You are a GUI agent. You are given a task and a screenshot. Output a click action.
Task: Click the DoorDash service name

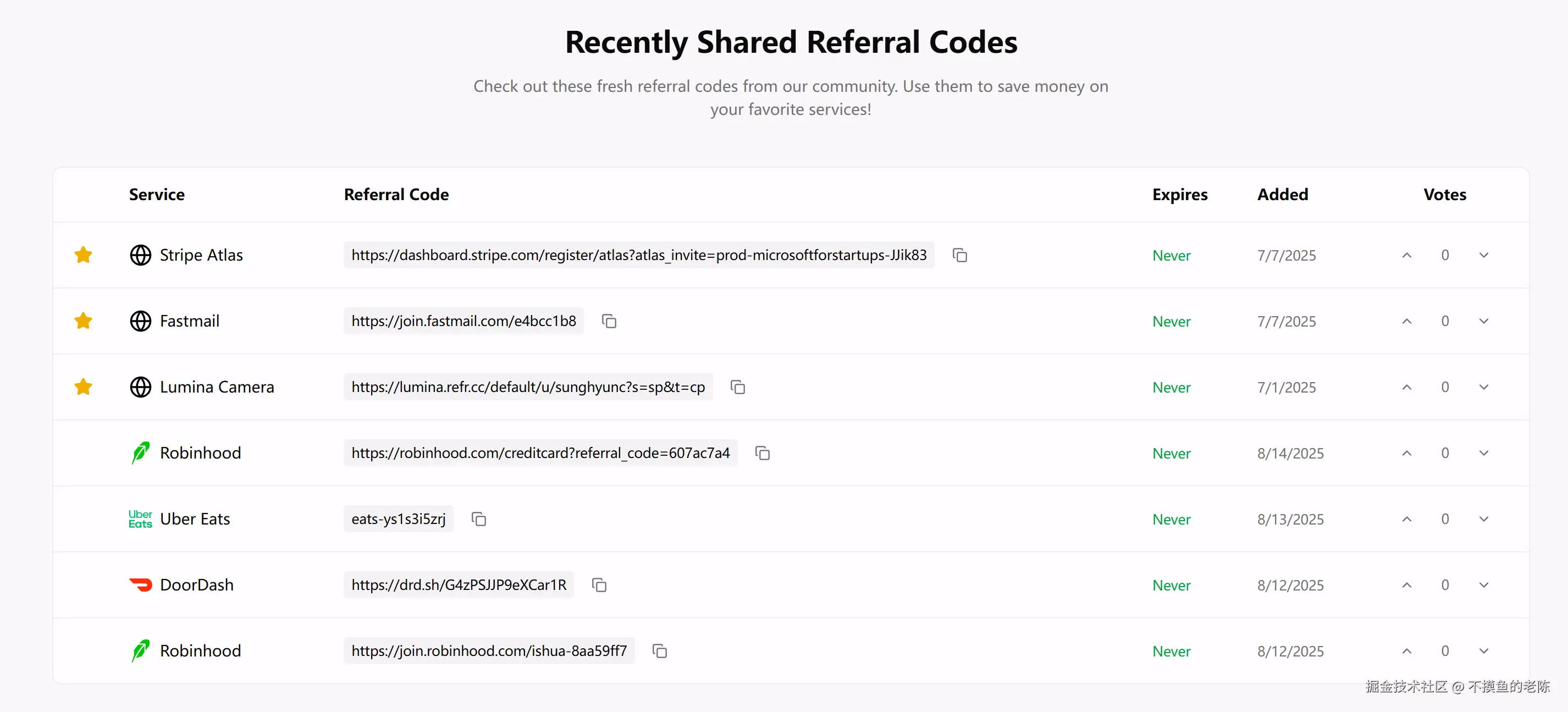[197, 585]
